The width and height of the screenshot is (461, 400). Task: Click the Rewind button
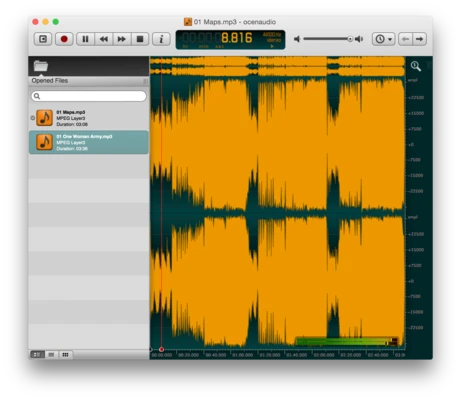point(104,39)
